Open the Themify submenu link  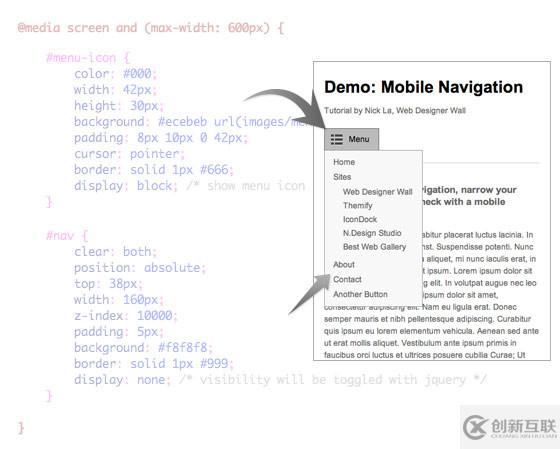pyautogui.click(x=358, y=205)
